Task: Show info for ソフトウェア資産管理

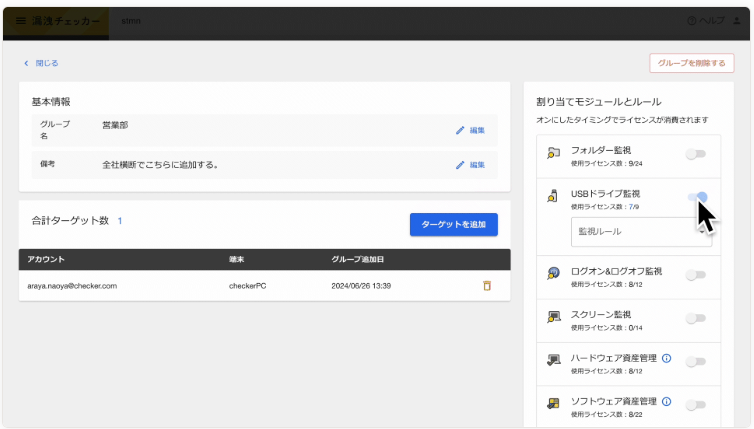Action: coord(666,402)
